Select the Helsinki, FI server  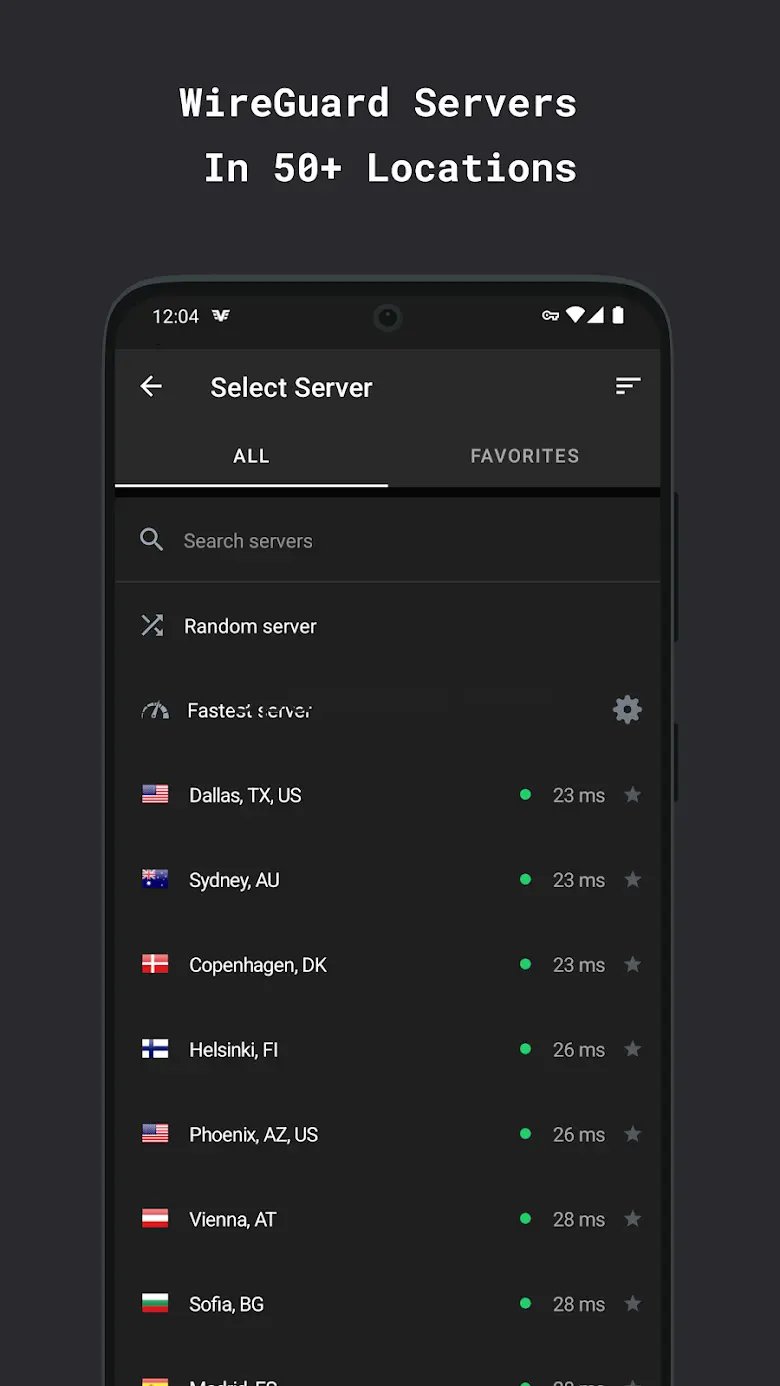(234, 1050)
